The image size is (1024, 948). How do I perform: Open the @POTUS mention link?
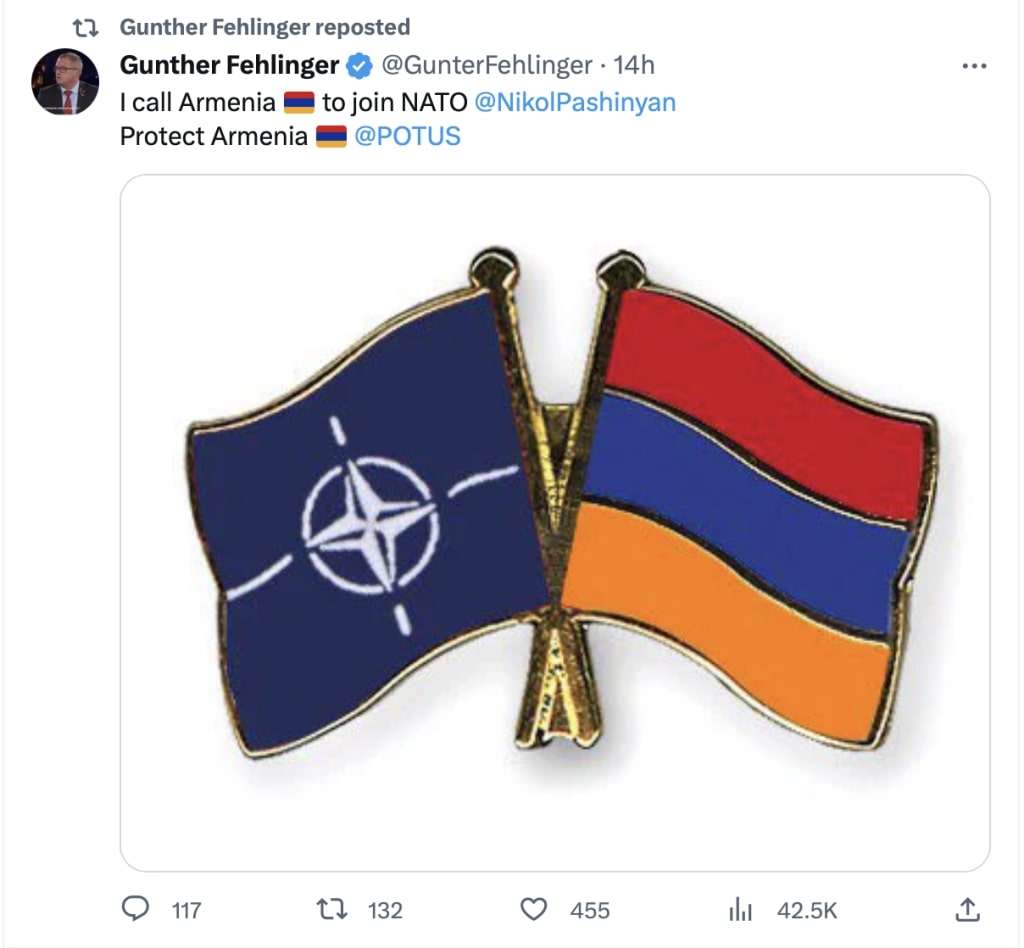click(x=408, y=136)
